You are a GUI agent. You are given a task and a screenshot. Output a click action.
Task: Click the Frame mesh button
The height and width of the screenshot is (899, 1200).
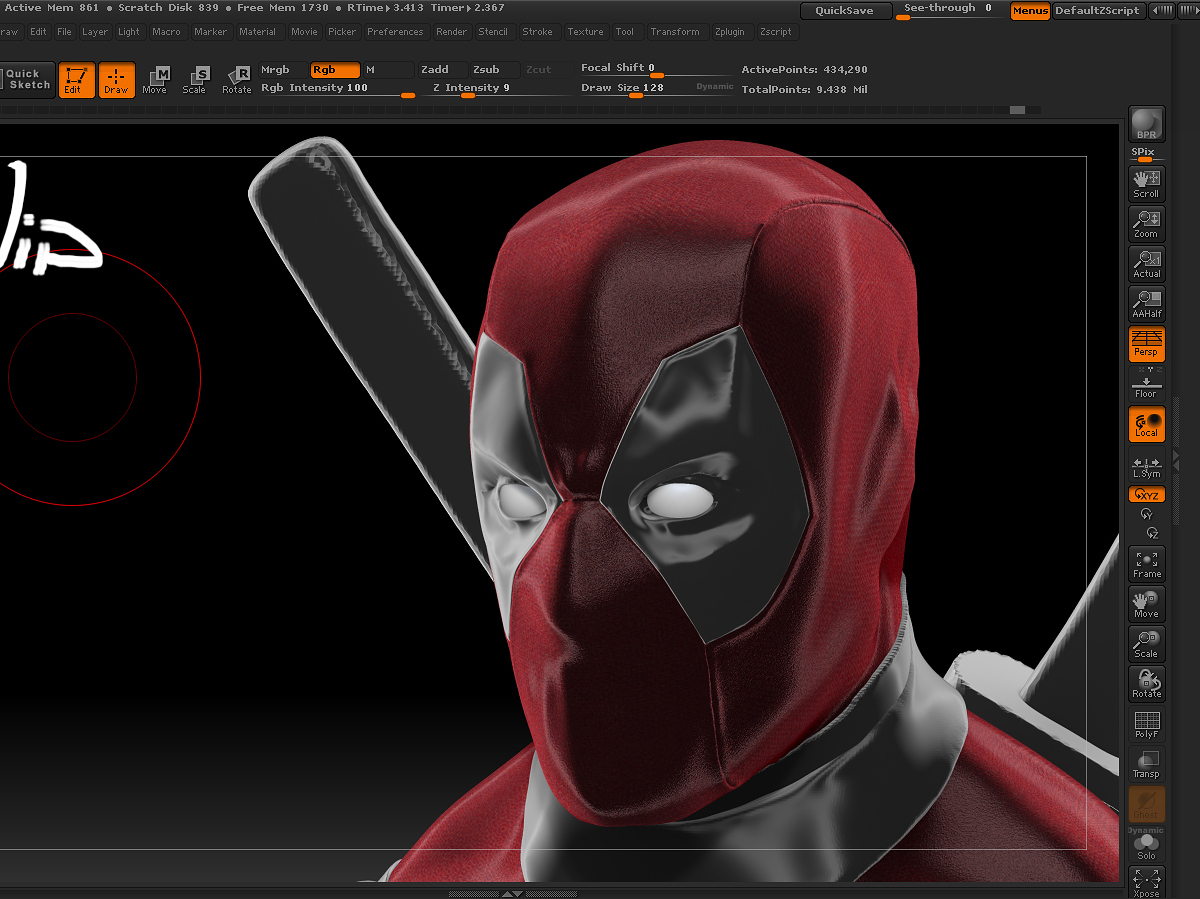(1146, 564)
